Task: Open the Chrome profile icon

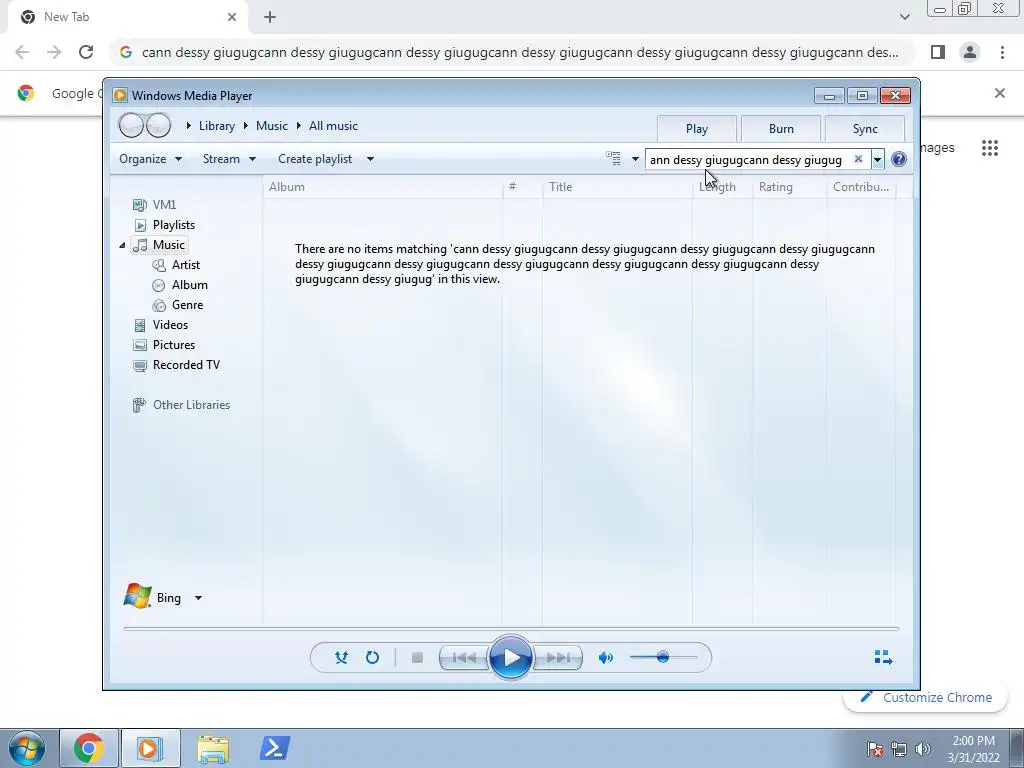Action: (970, 52)
